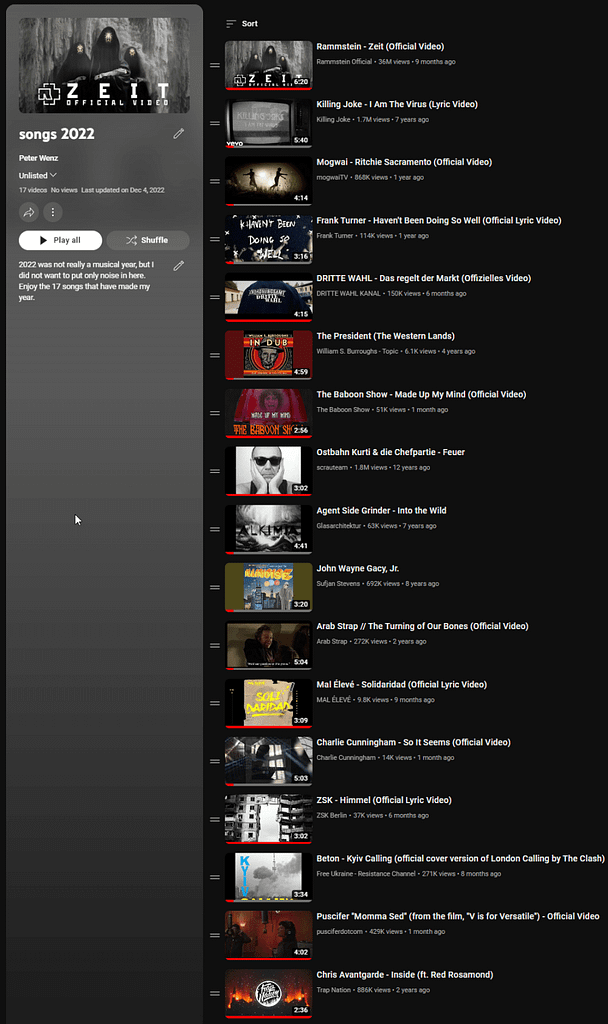Open Frank Turner - Haven't Been Doing So Well

(x=439, y=220)
